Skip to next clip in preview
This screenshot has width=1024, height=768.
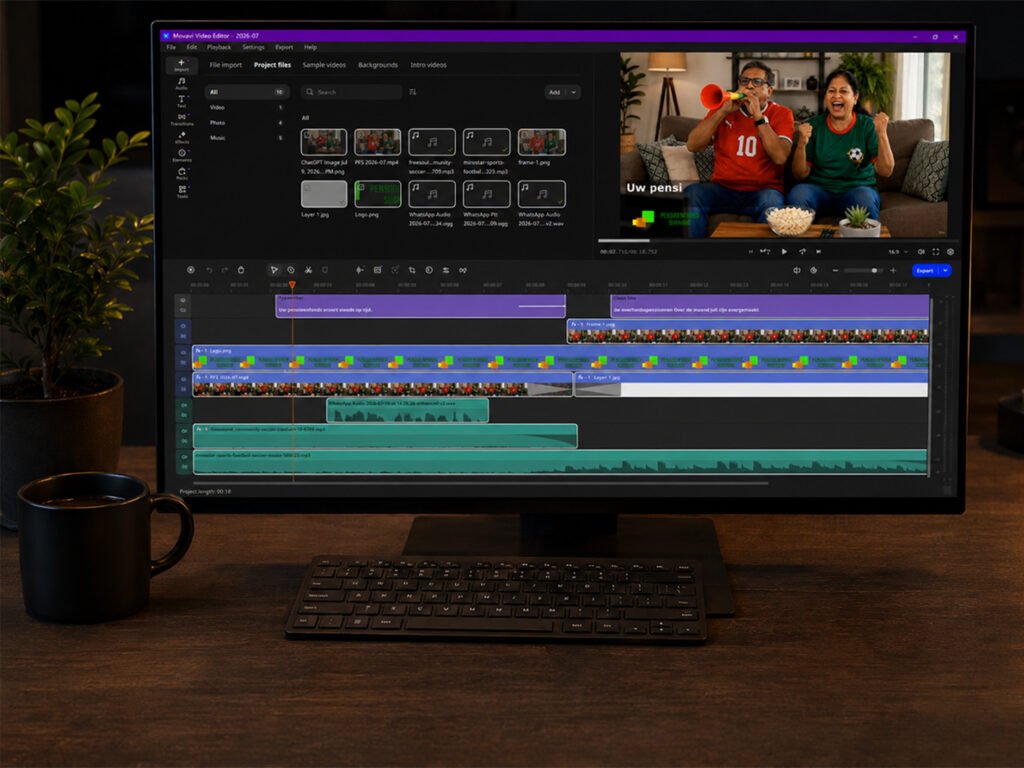click(x=818, y=251)
